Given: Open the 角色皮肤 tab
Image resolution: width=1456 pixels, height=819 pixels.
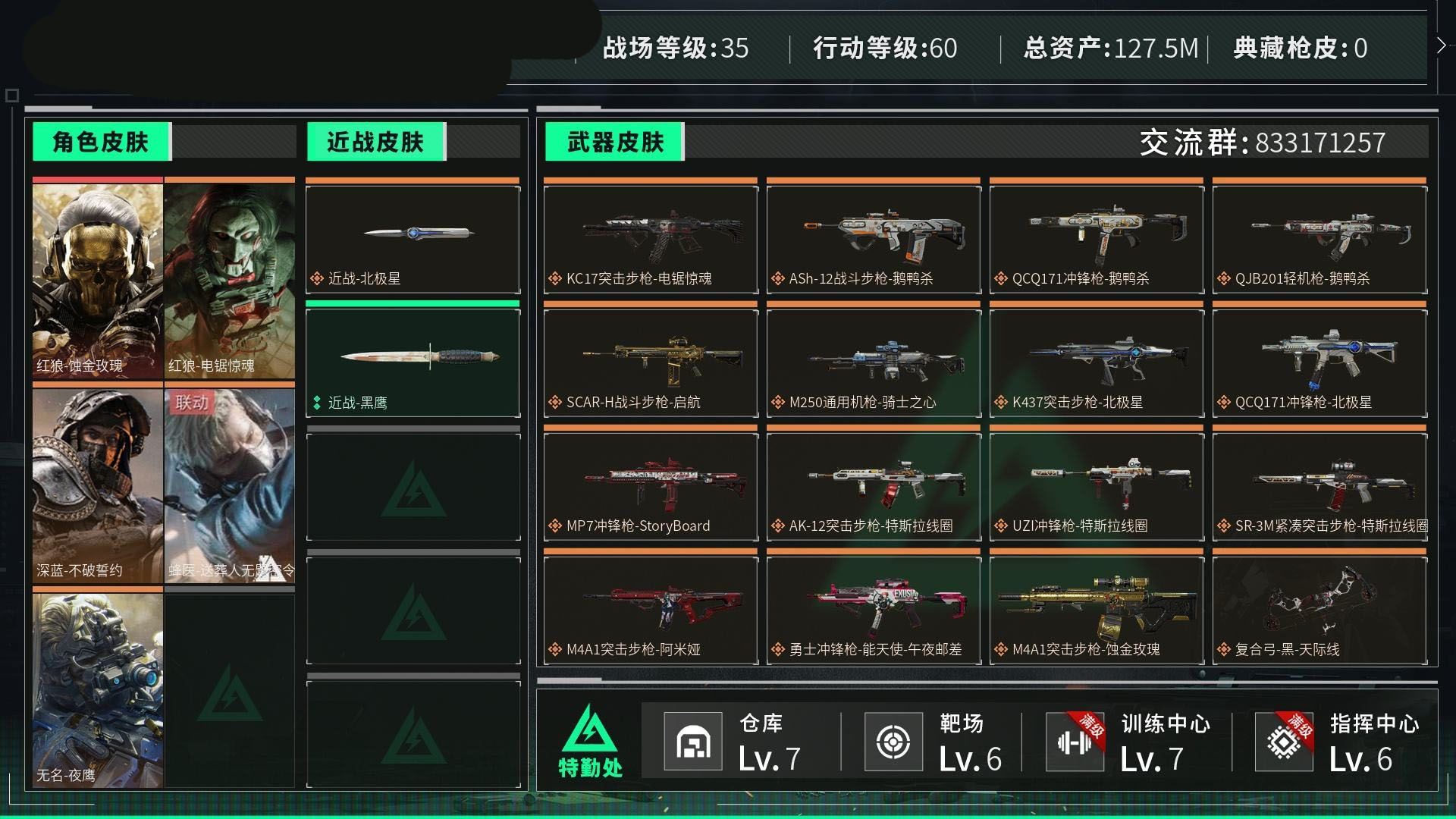Looking at the screenshot, I should point(102,142).
